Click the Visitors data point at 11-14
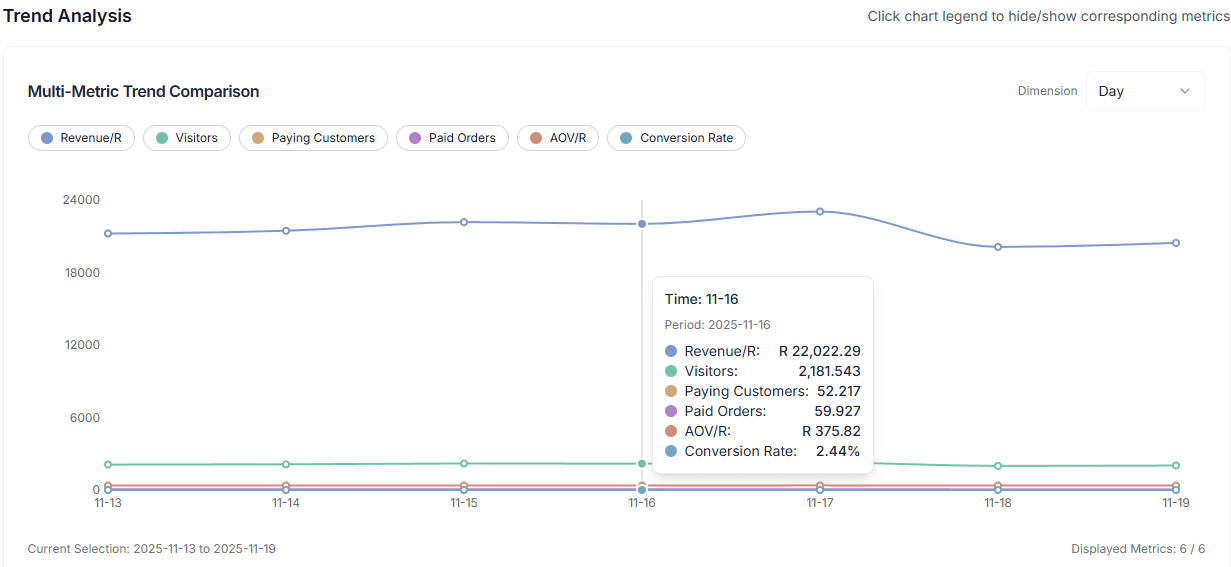This screenshot has width=1231, height=567. tap(286, 464)
